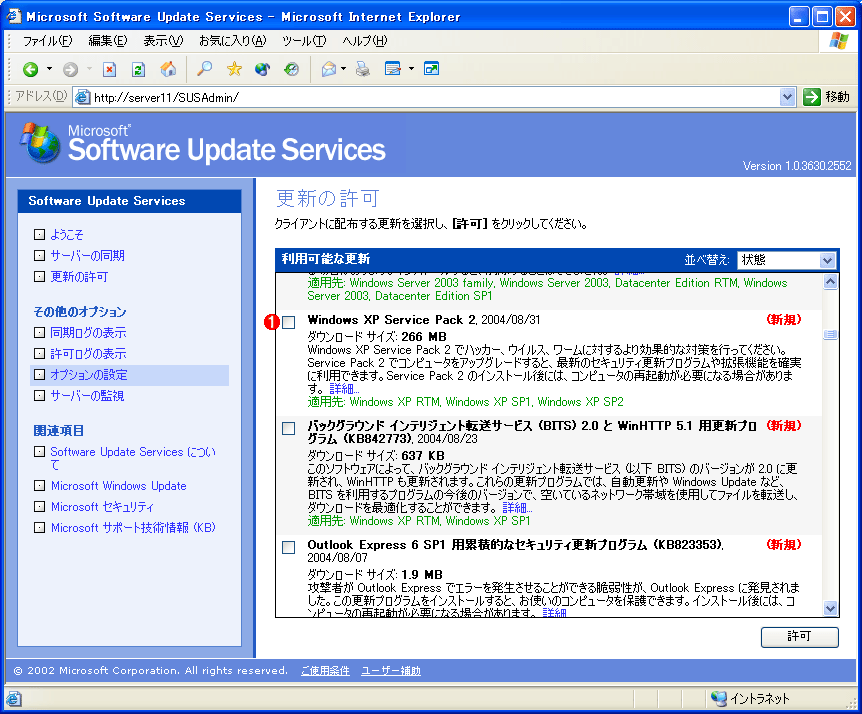Open Microsoft サポート技術情報 (KB) link
Screen dimensions: 862x714
[x=133, y=528]
